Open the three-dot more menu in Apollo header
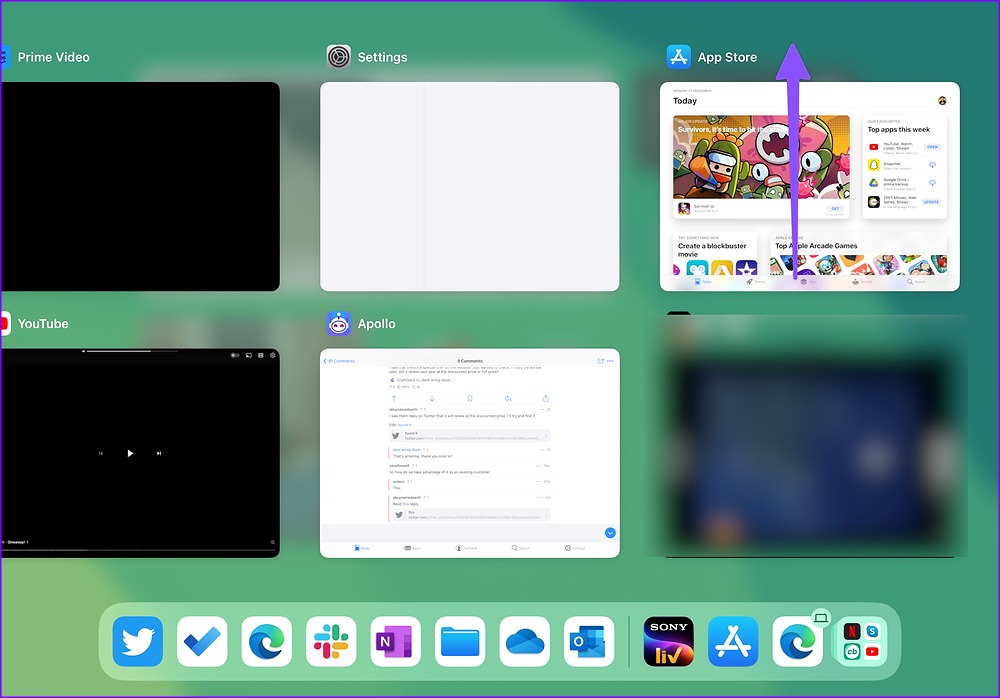The height and width of the screenshot is (698, 1000). click(x=610, y=361)
